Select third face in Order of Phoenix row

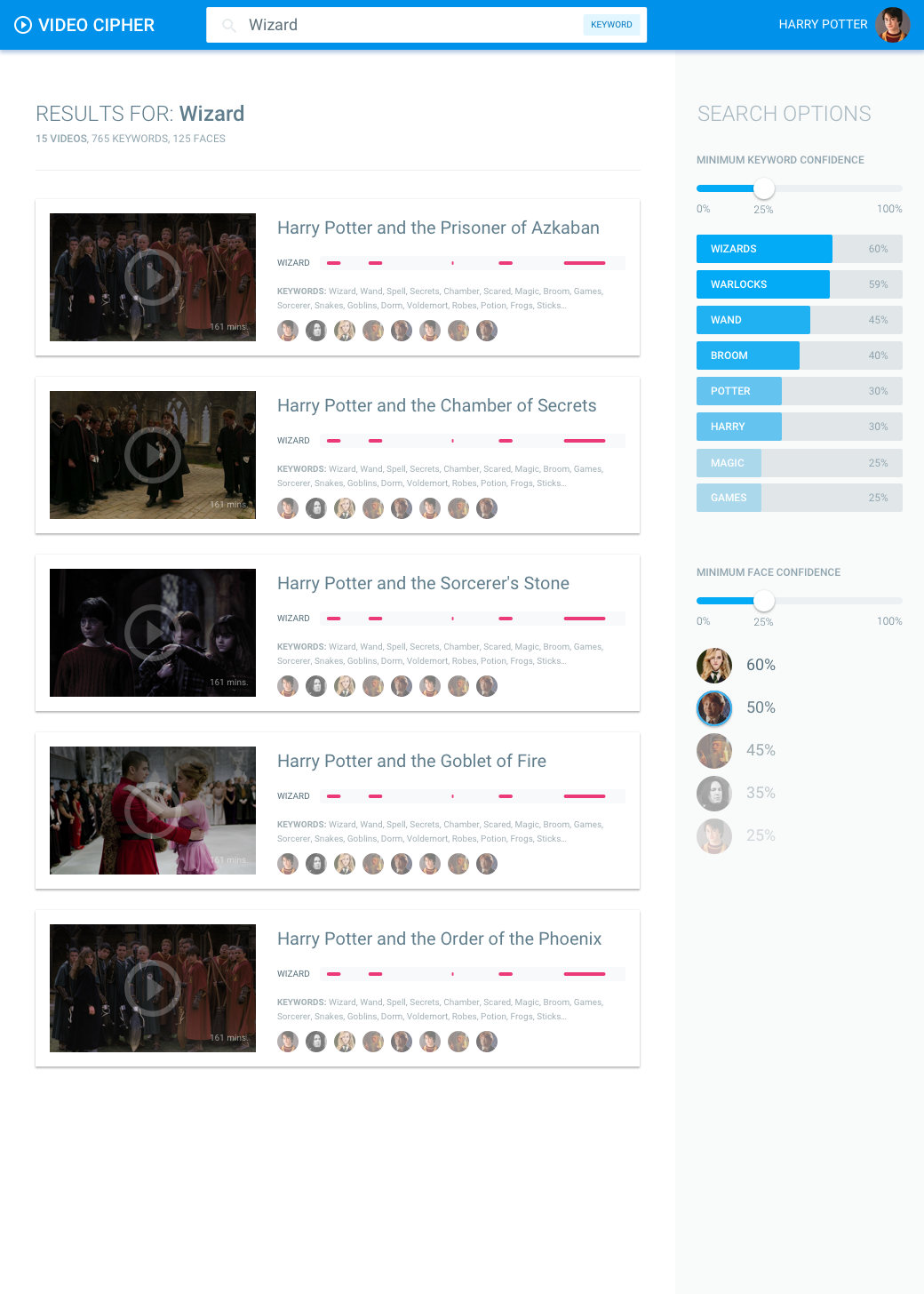(345, 1042)
